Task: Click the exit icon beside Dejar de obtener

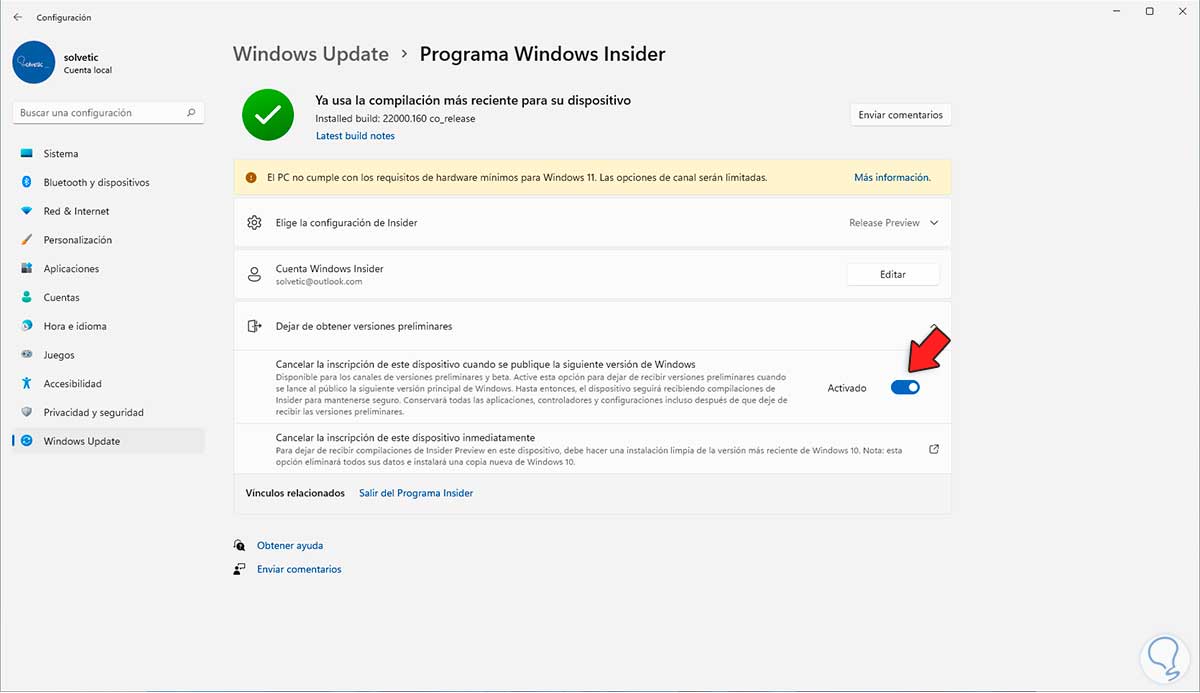Action: tap(254, 326)
